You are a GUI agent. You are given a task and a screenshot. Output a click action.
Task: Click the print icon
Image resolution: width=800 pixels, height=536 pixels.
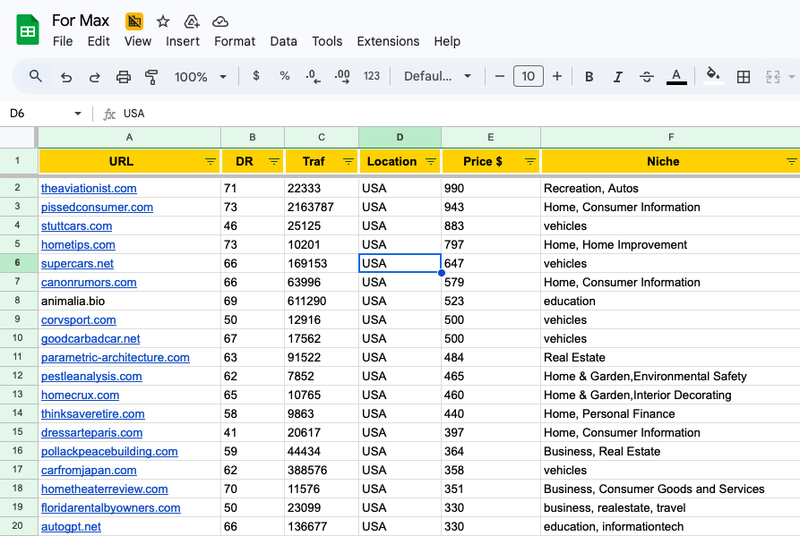point(124,77)
